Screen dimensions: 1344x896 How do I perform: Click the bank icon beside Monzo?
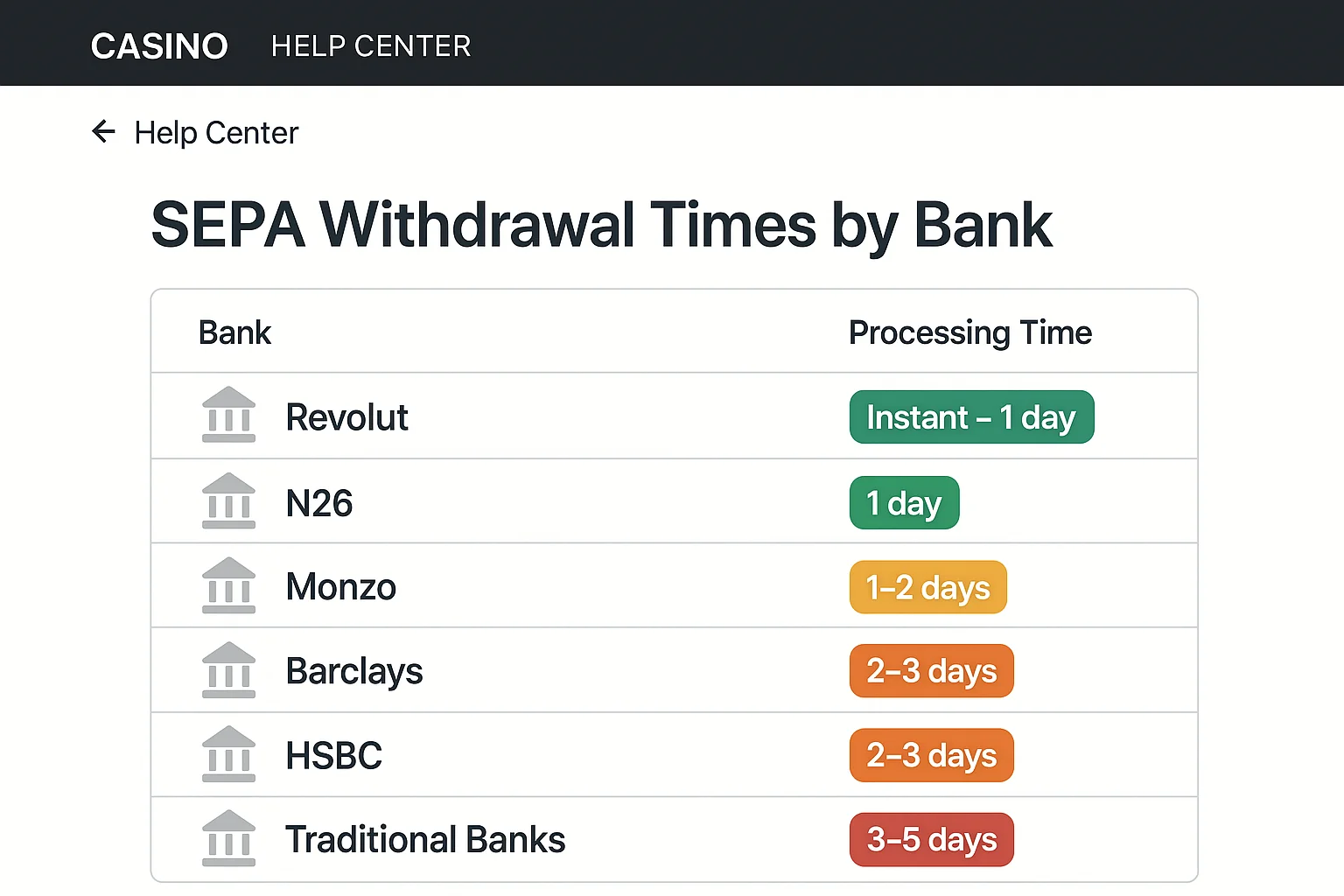click(228, 585)
